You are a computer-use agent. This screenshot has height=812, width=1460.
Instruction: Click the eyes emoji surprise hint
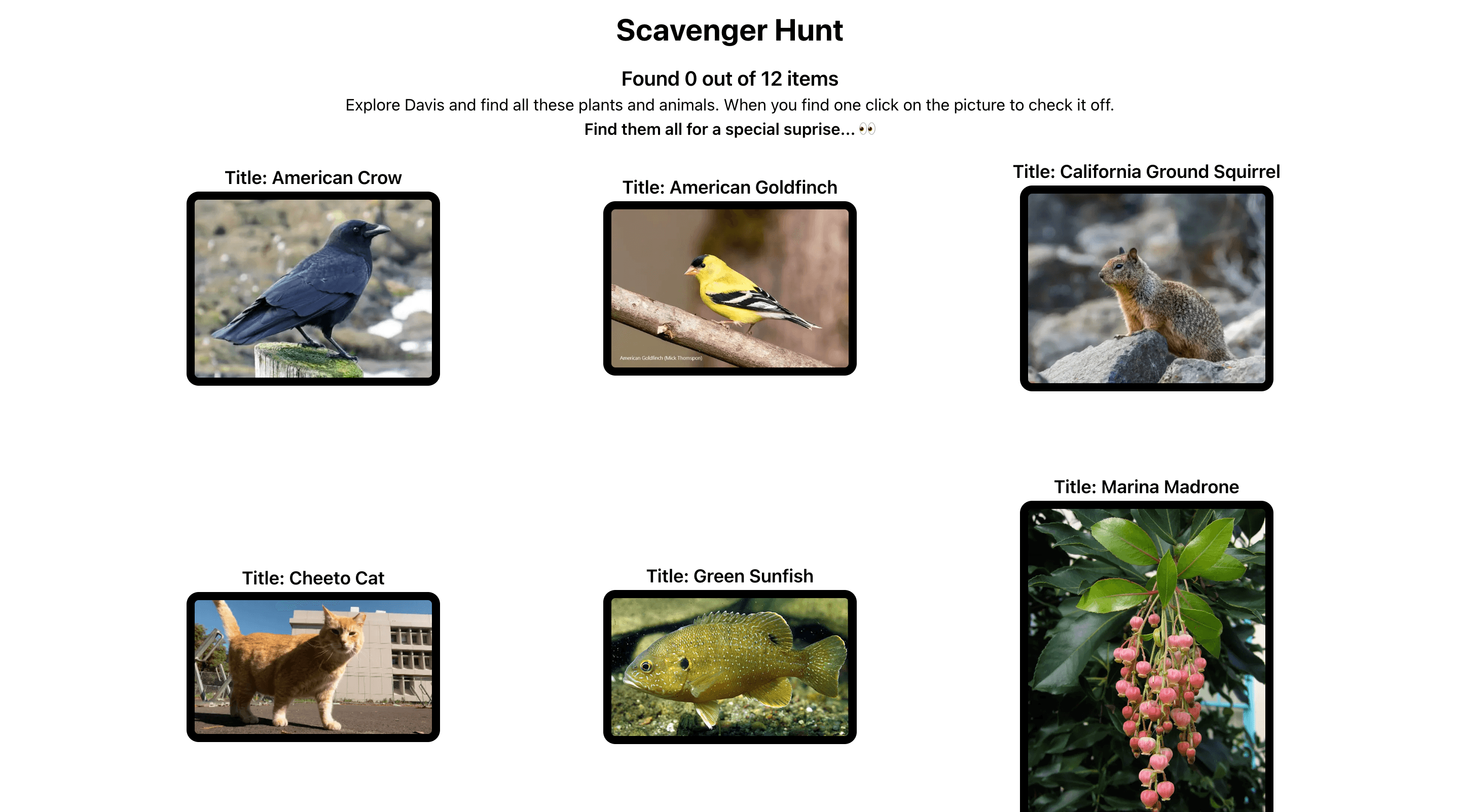867,129
